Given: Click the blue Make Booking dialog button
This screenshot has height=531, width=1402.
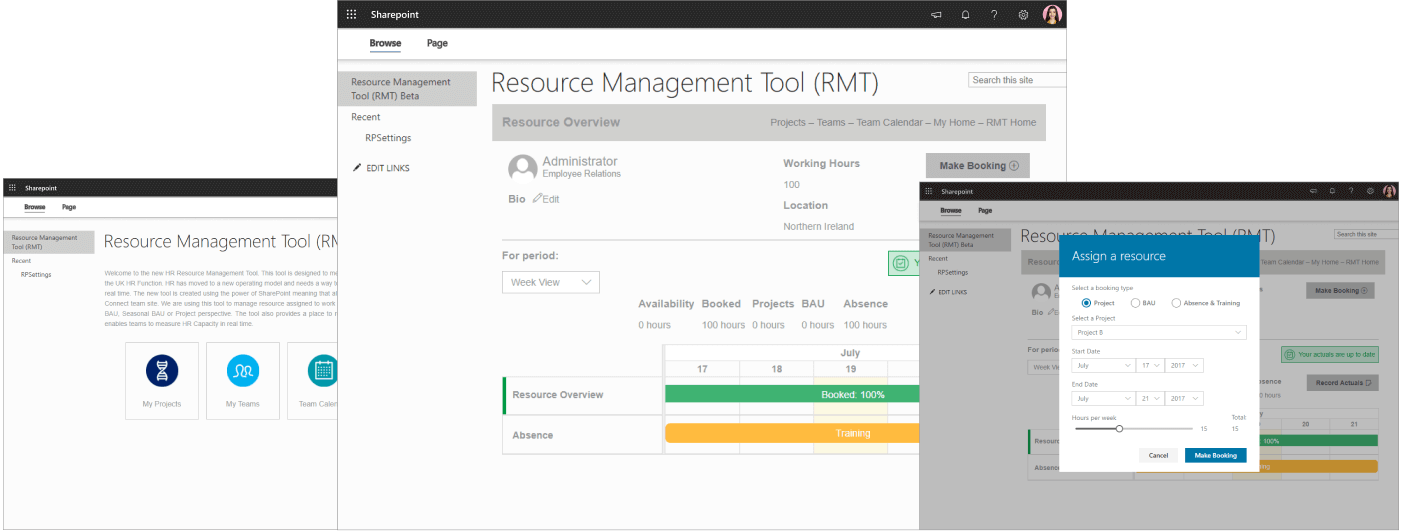Looking at the screenshot, I should 1215,455.
